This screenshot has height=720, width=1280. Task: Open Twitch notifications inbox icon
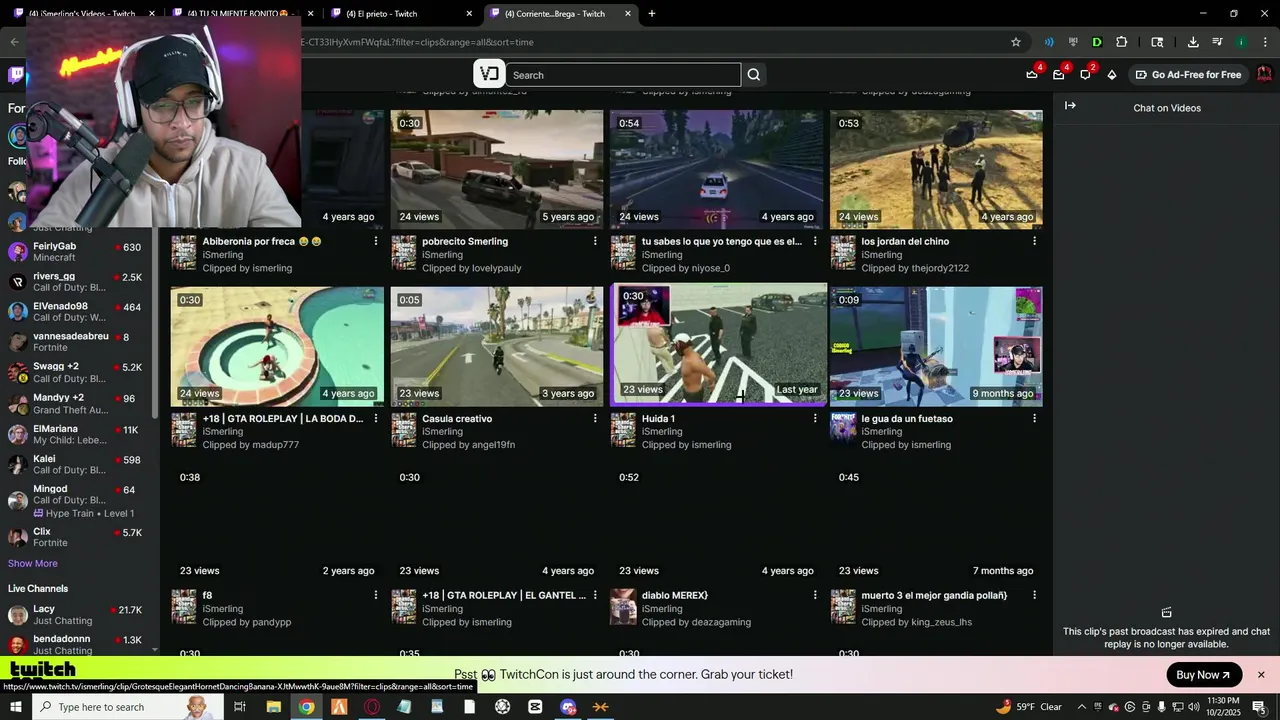click(1058, 75)
